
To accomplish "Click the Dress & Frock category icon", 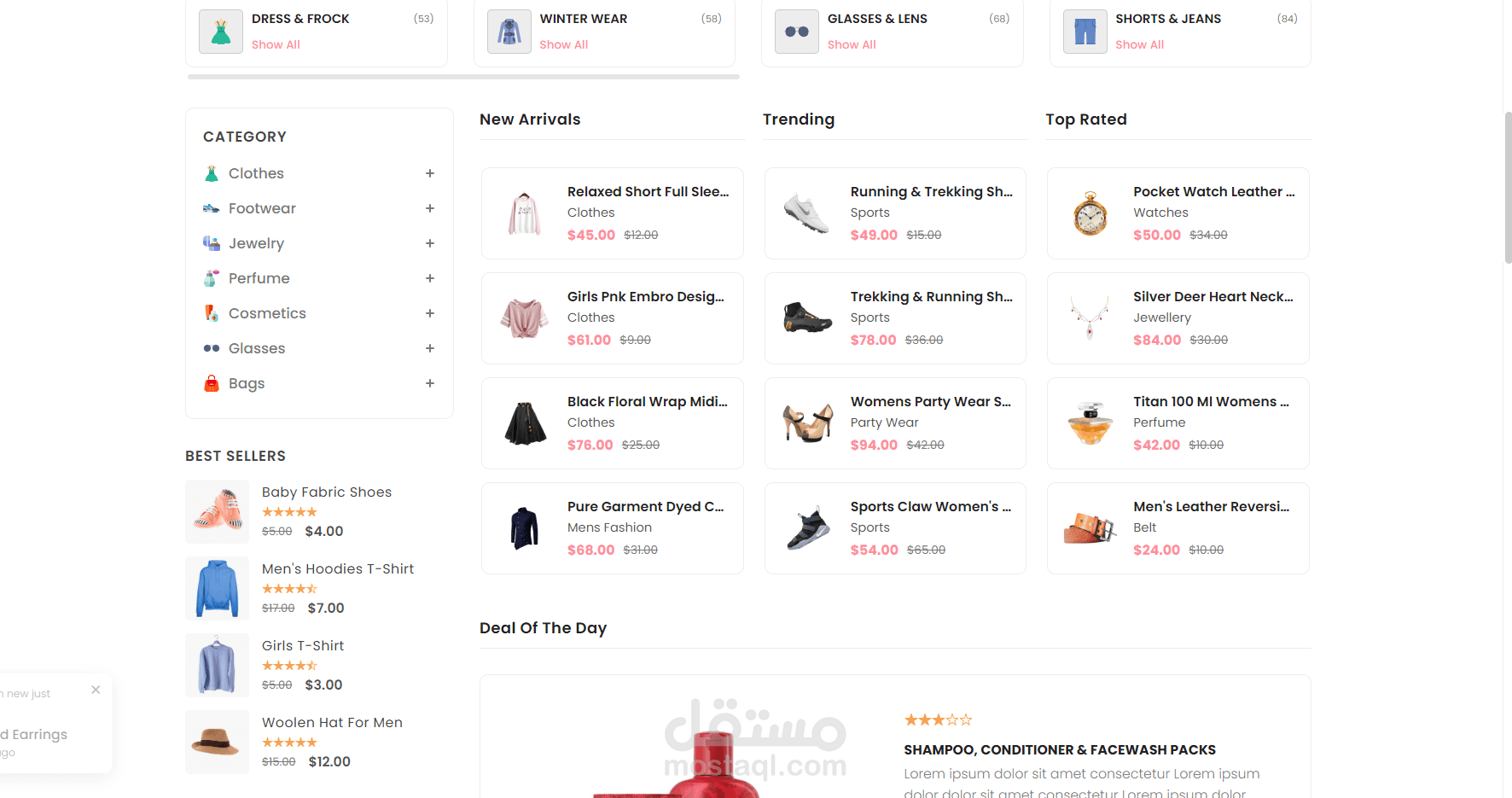I will click(x=221, y=32).
